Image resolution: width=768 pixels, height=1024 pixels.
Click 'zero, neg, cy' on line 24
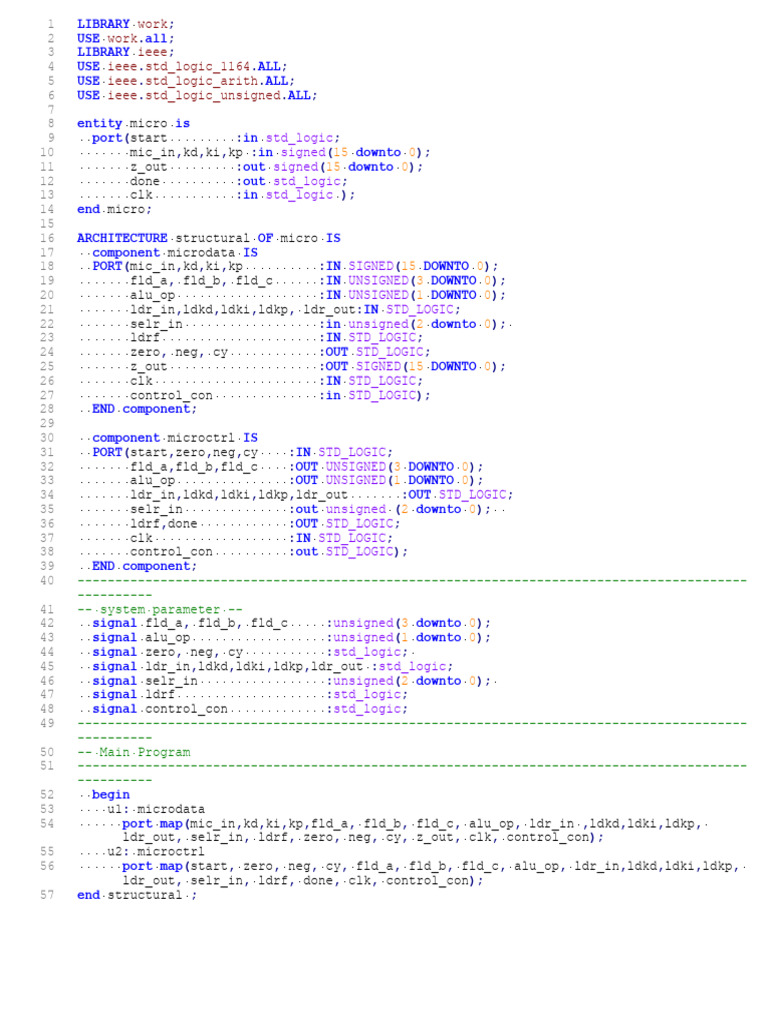click(x=178, y=352)
